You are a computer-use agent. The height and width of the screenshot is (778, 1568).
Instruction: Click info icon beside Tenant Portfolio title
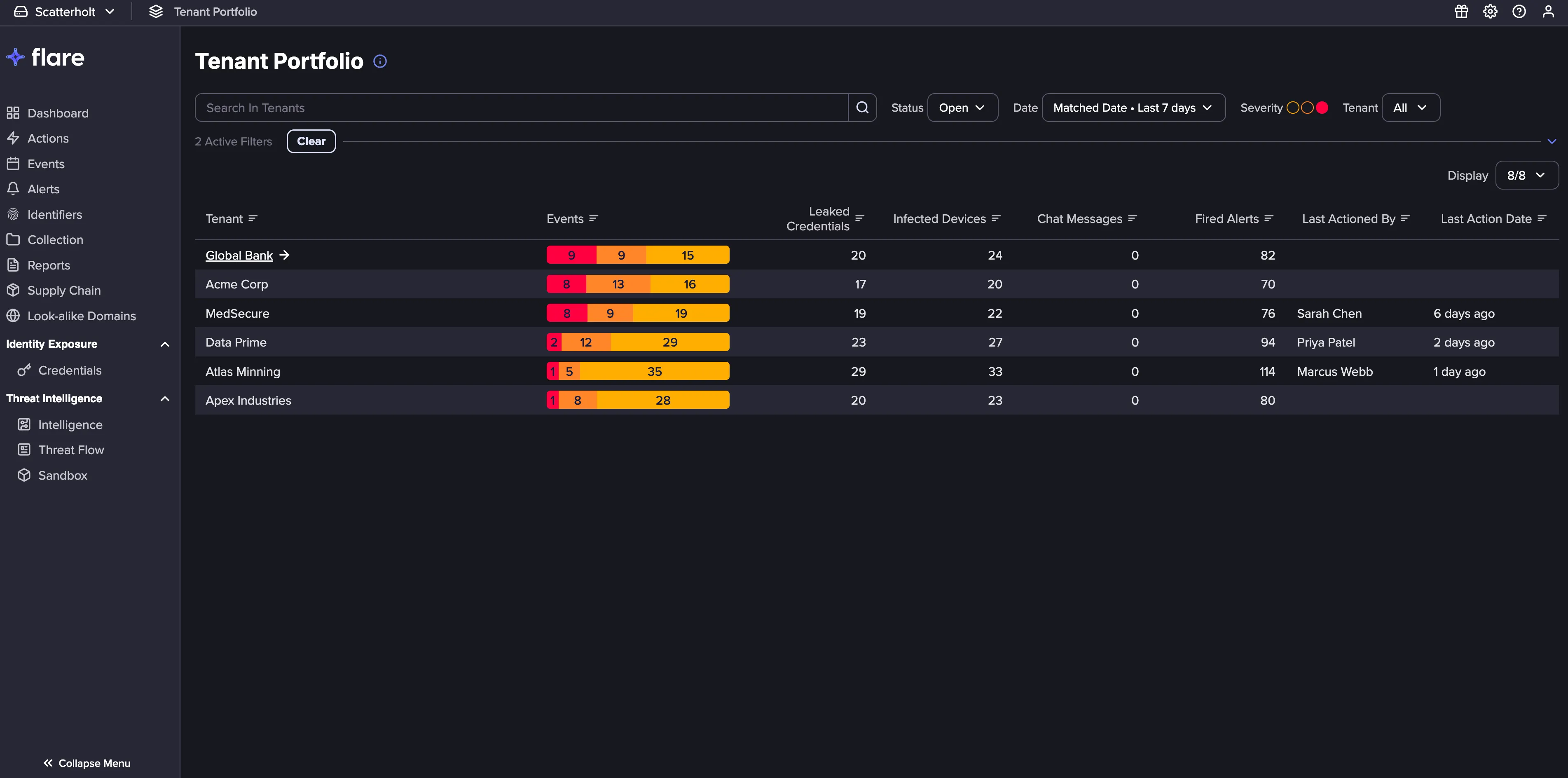(380, 61)
